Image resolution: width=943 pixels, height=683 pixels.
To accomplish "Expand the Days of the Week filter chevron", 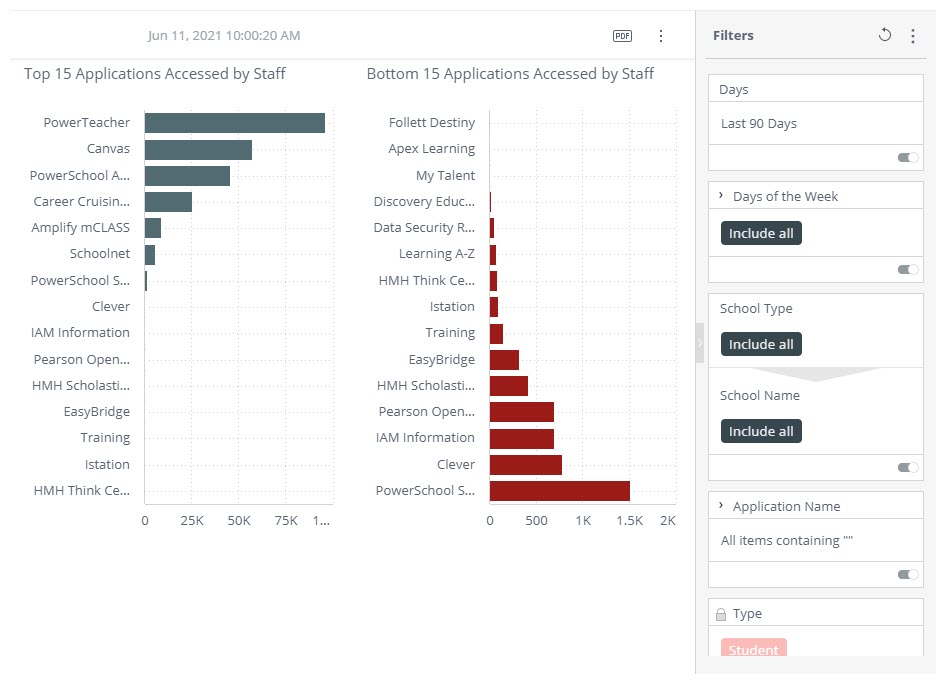I will (721, 195).
